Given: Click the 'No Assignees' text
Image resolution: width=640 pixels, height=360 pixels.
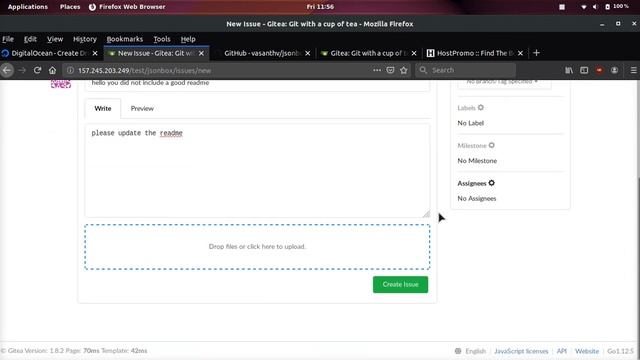Looking at the screenshot, I should point(477,198).
